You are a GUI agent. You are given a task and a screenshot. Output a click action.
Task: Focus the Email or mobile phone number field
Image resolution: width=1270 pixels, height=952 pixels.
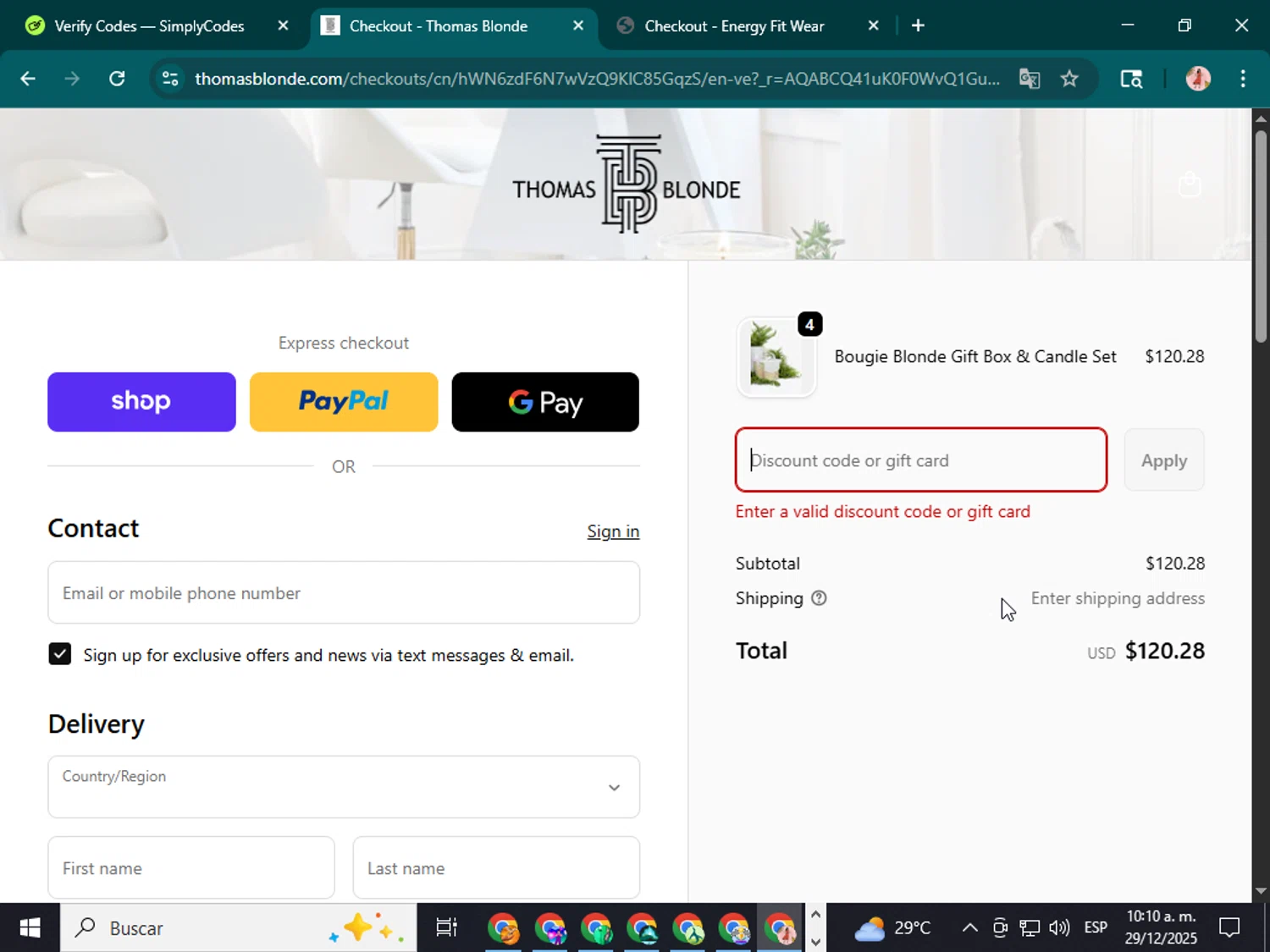[344, 592]
